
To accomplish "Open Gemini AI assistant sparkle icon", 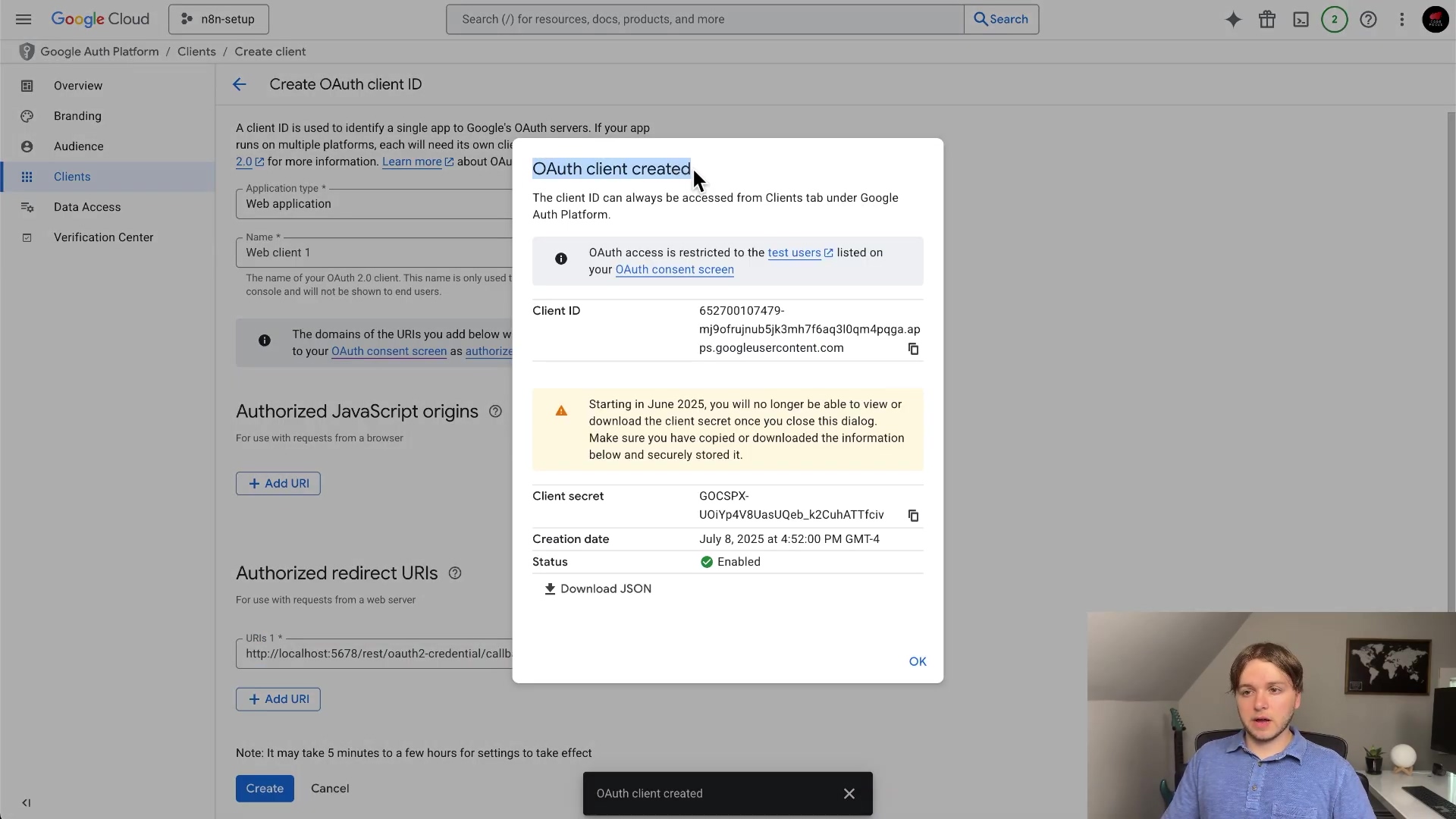I will point(1233,19).
